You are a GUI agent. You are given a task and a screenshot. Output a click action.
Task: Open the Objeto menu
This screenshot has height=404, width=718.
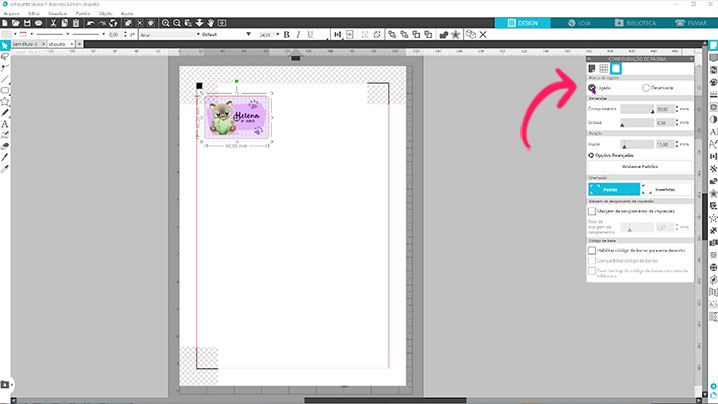click(x=105, y=13)
